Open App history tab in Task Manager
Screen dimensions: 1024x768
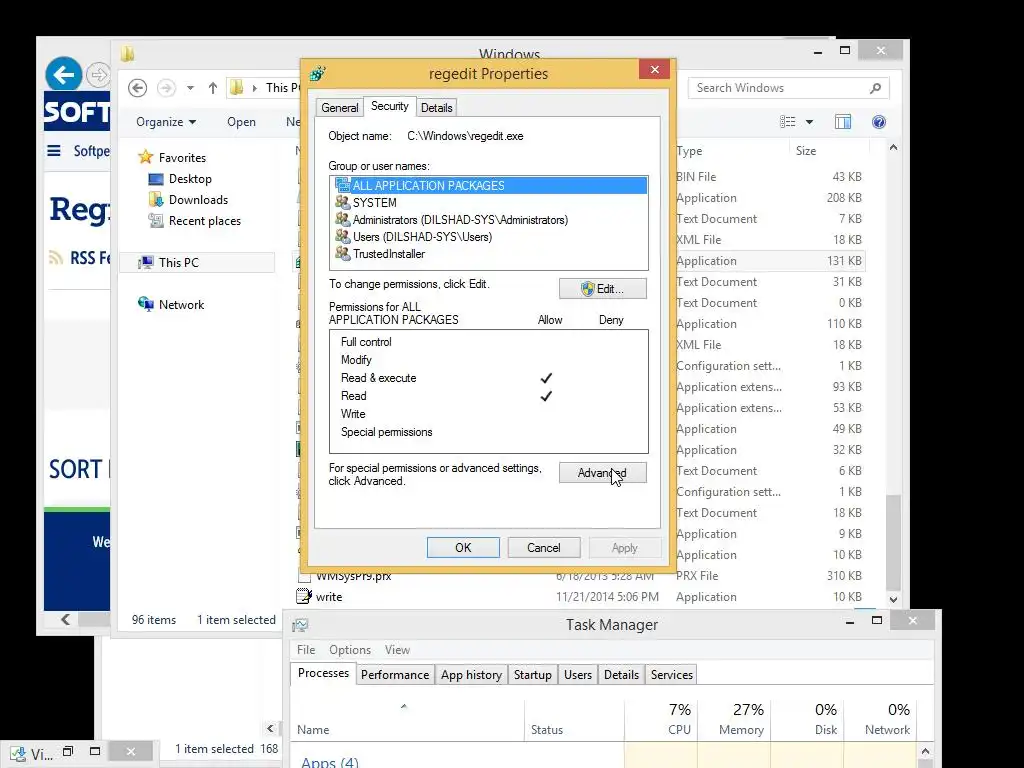pos(472,675)
